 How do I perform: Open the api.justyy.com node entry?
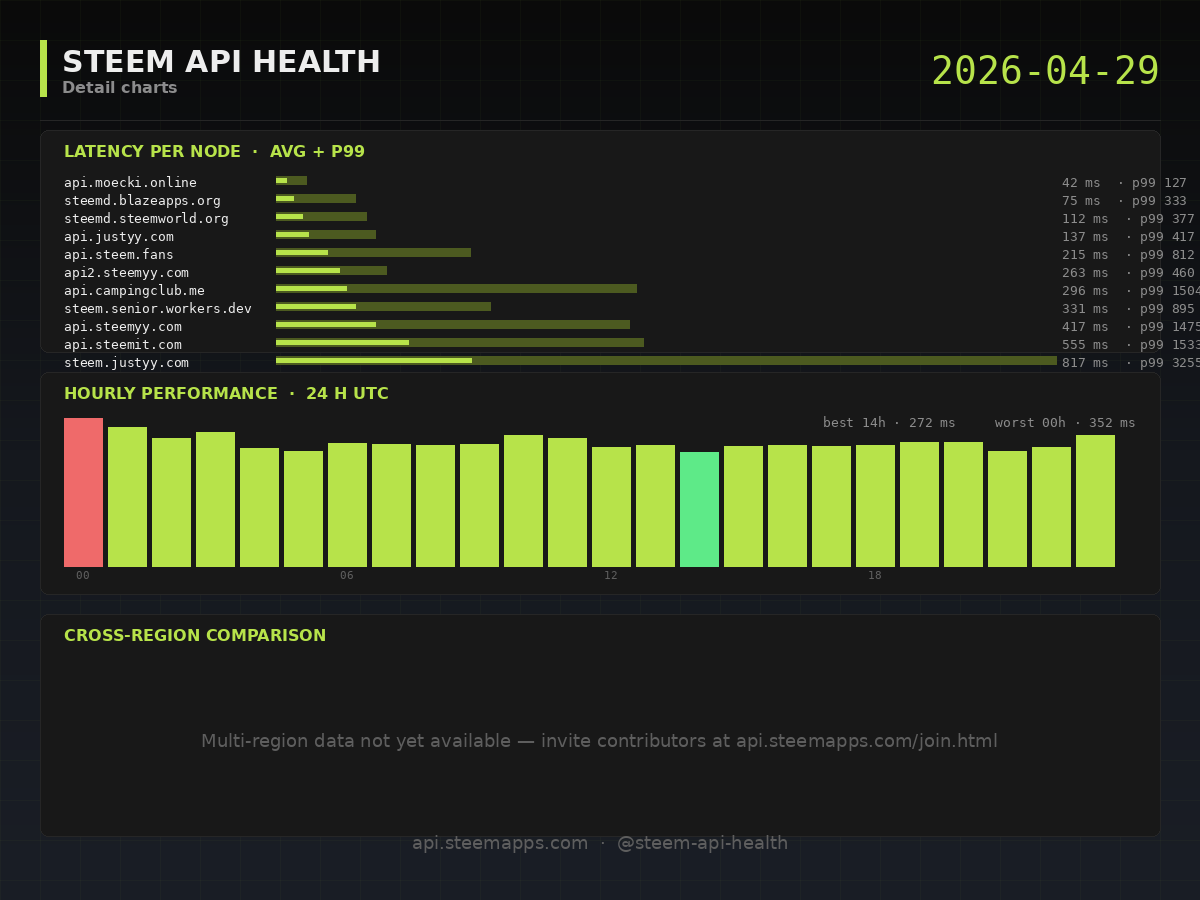[x=118, y=237]
